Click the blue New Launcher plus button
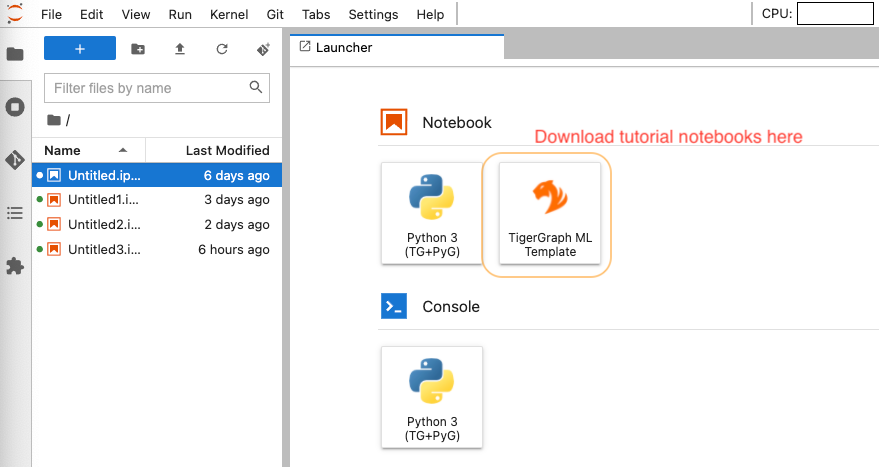The height and width of the screenshot is (467, 879). (80, 49)
